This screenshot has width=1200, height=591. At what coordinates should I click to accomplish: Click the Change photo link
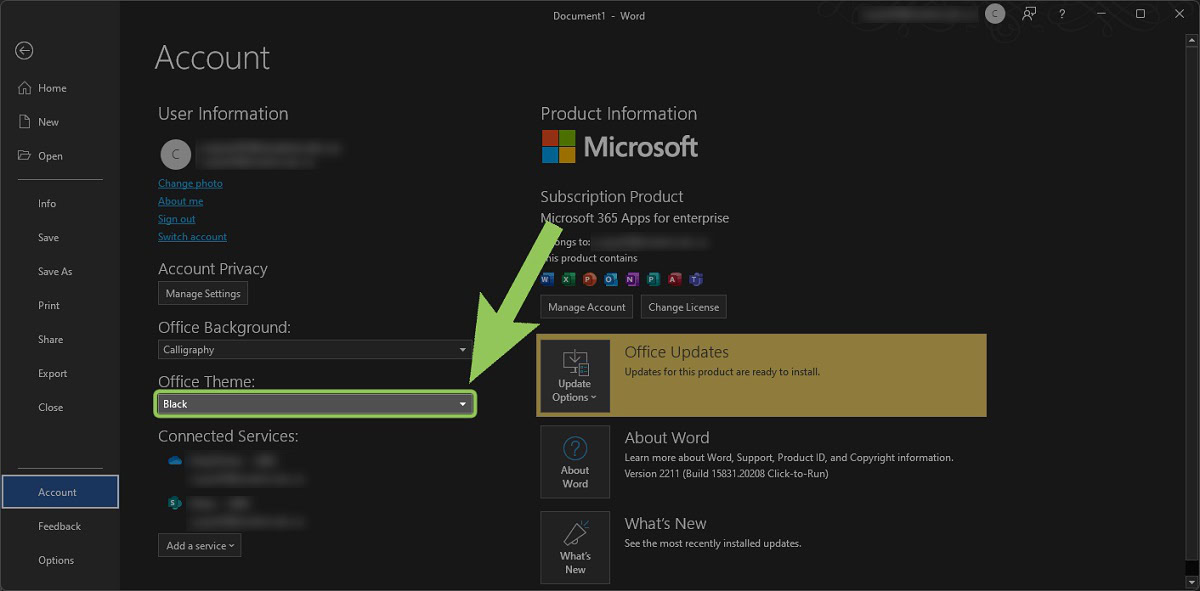coord(190,184)
